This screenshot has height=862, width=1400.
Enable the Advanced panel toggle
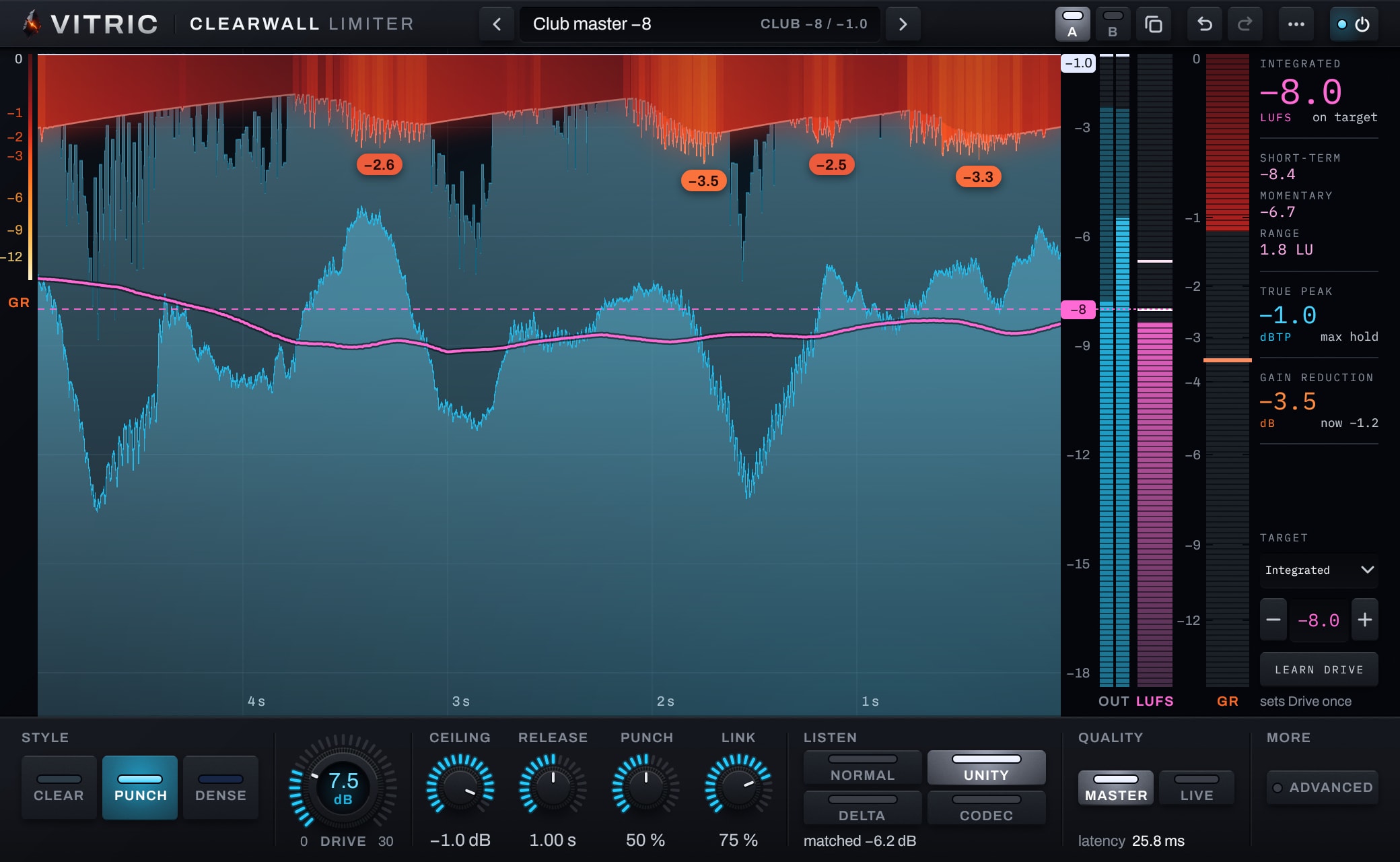click(x=1323, y=787)
